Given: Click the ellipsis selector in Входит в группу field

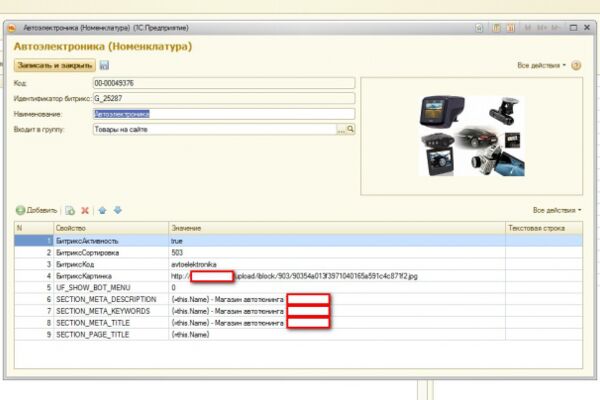Looking at the screenshot, I should (341, 129).
